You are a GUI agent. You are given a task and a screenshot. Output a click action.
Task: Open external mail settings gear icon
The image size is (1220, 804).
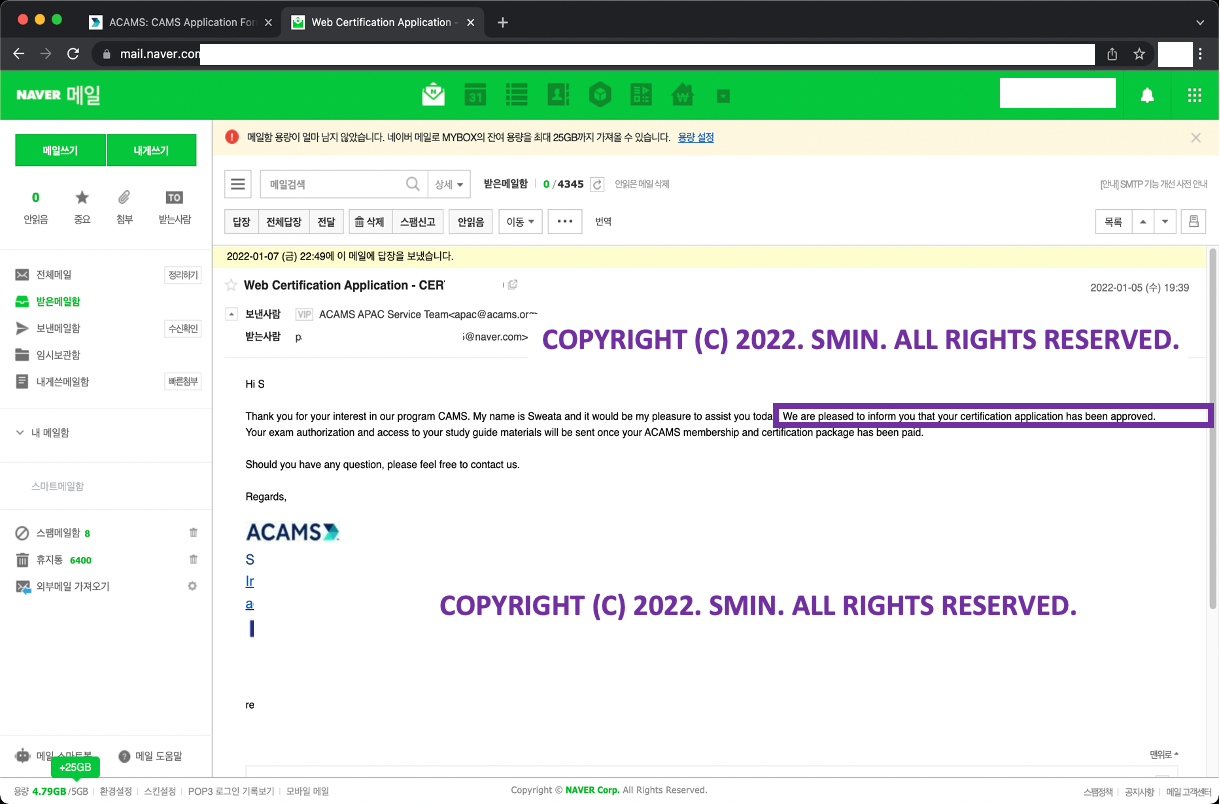click(193, 586)
